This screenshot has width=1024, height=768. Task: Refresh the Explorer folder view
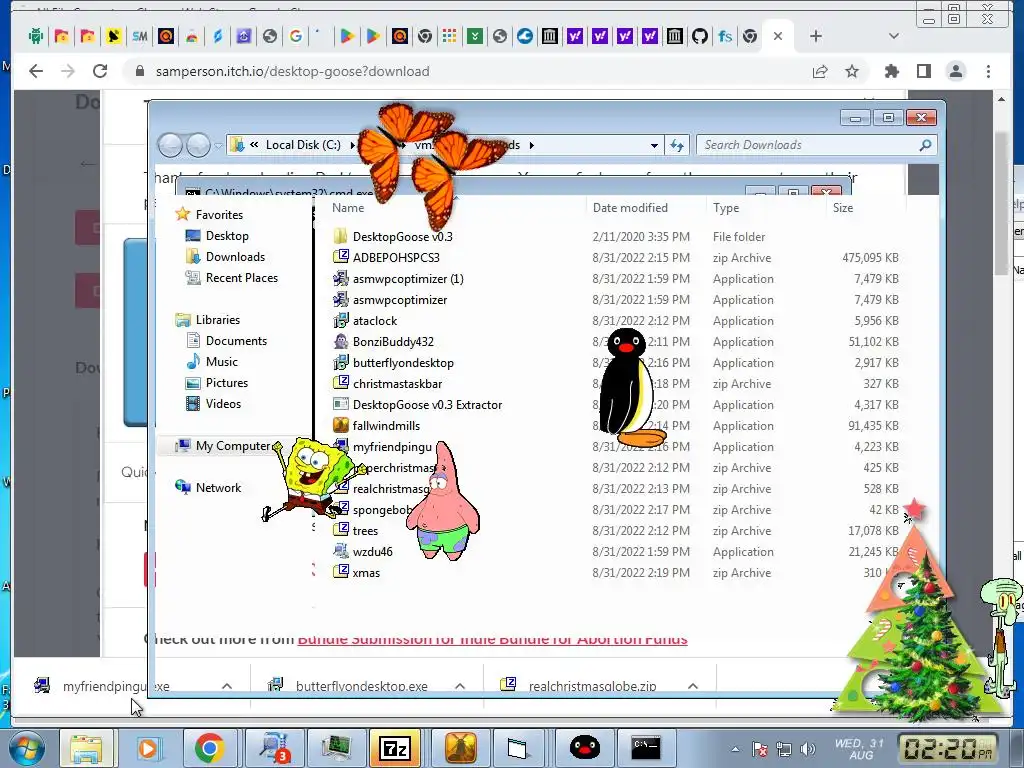click(x=677, y=145)
